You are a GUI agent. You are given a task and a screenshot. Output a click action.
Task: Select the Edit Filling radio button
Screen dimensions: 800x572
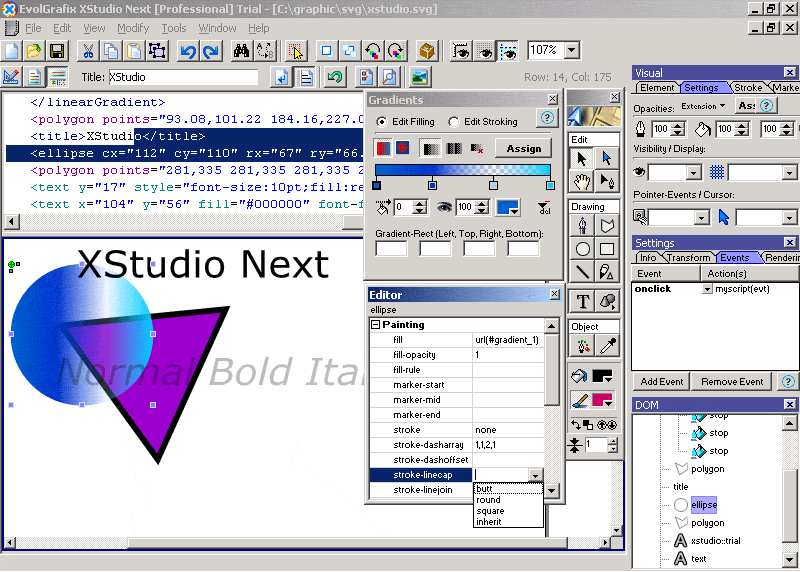pos(381,121)
